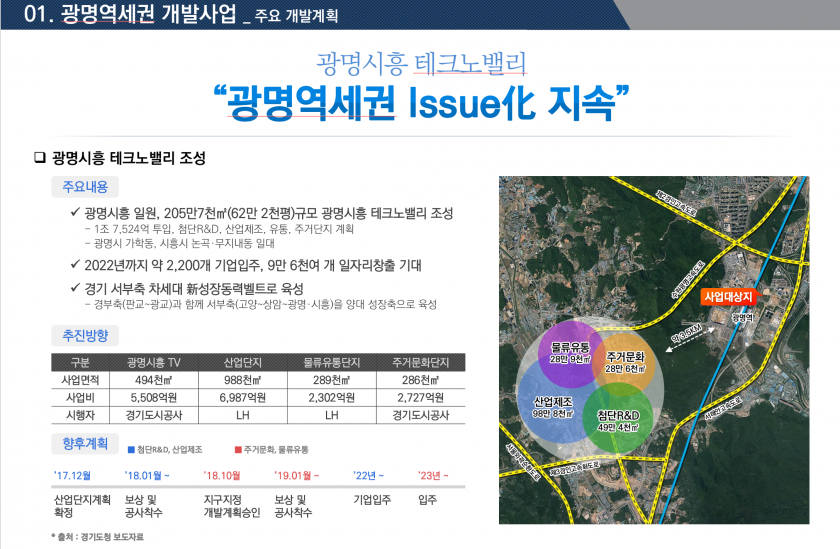Click the square bullet before 광명시흥 테크노밸리 조성
840x549 pixels.
point(40,158)
